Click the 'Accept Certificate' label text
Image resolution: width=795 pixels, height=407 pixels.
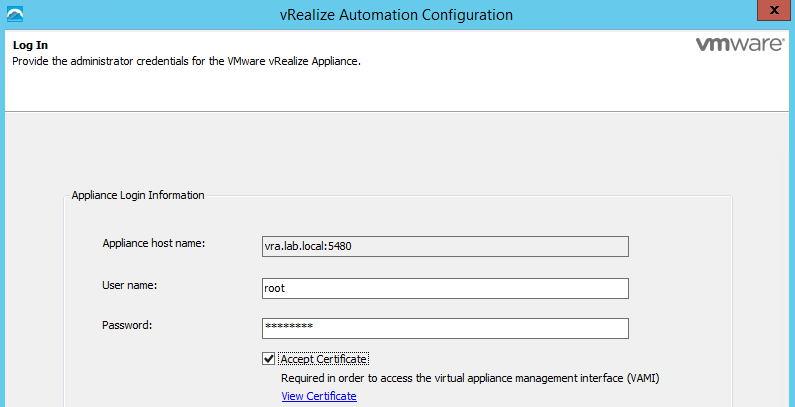324,359
